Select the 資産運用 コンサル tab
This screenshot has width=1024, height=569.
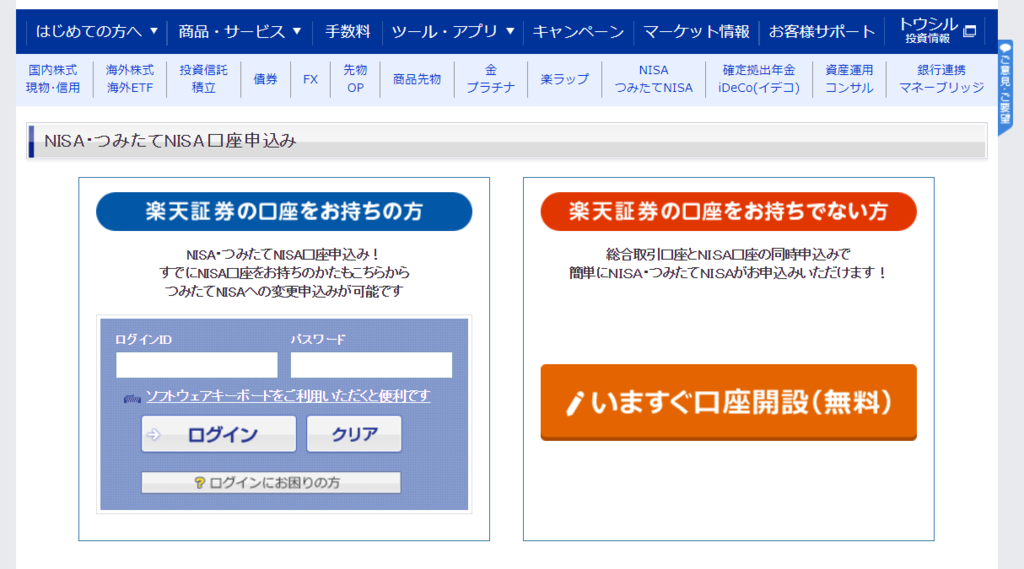click(849, 79)
